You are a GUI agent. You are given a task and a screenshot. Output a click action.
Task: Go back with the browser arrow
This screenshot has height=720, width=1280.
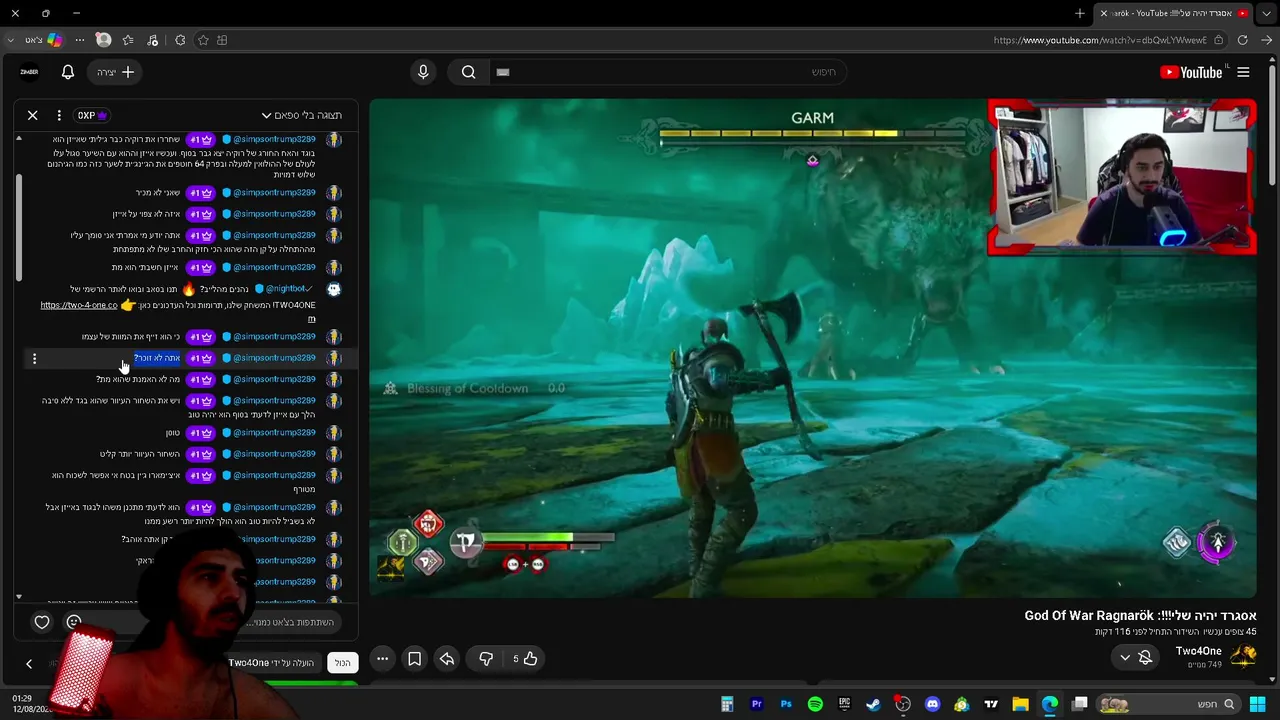pyautogui.click(x=1266, y=40)
